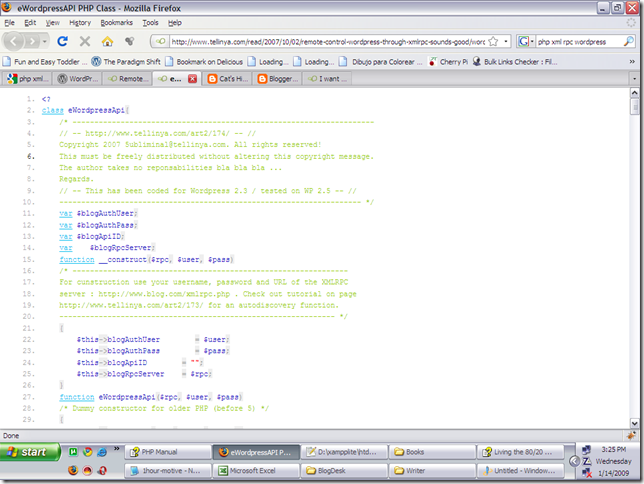Reload the current page
644x484 pixels.
coord(62,42)
